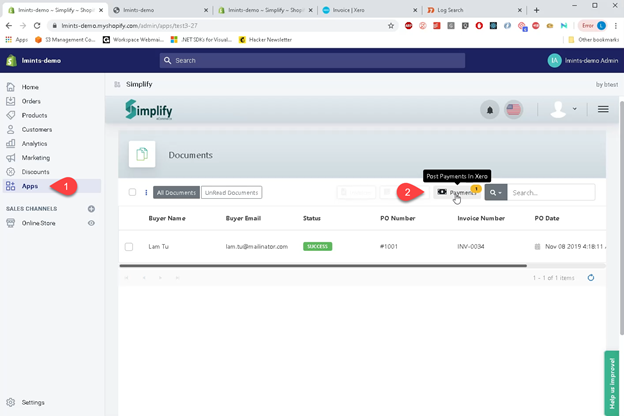Click the eye icon beside Online Store
This screenshot has width=624, height=416.
pyautogui.click(x=91, y=223)
